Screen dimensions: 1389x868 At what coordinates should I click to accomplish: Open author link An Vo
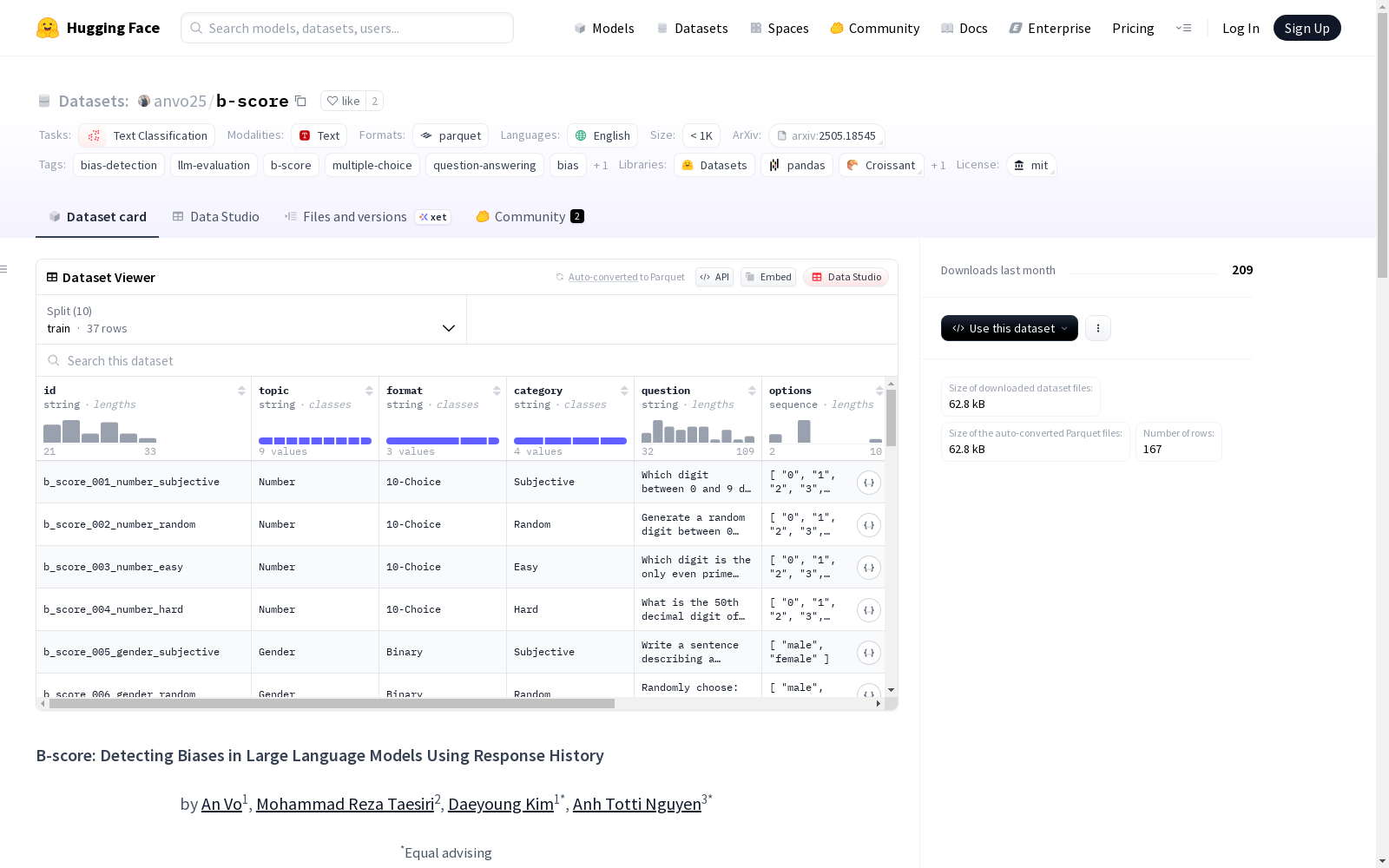[221, 805]
